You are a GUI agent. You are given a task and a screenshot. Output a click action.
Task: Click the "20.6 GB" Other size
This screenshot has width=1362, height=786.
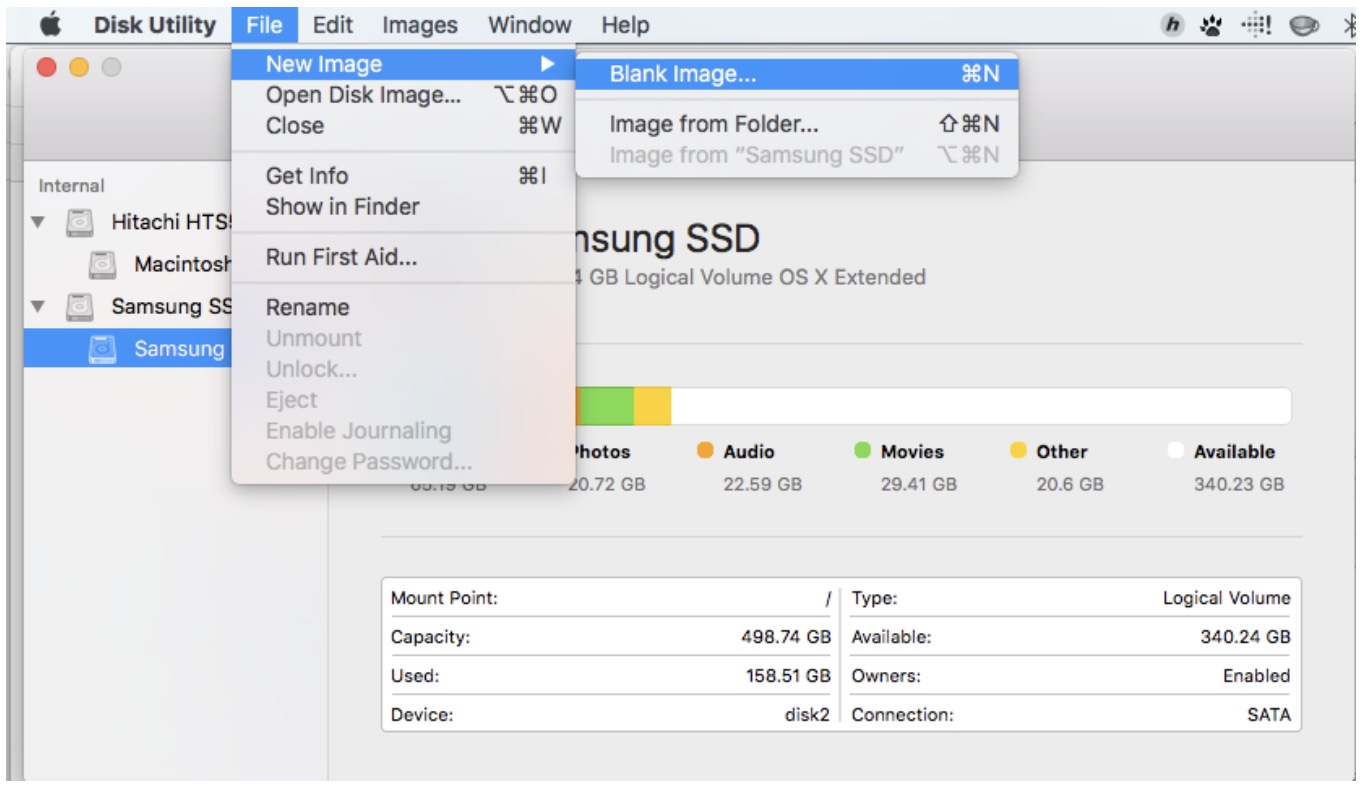coord(1070,484)
